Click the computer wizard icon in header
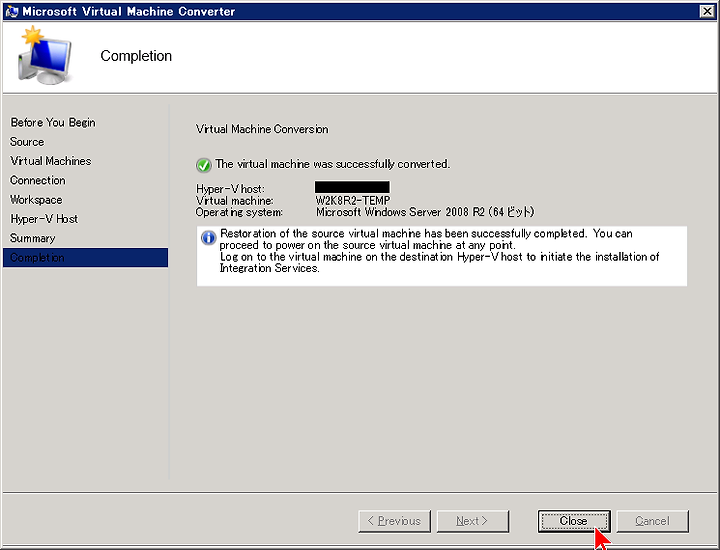This screenshot has width=720, height=550. [45, 56]
